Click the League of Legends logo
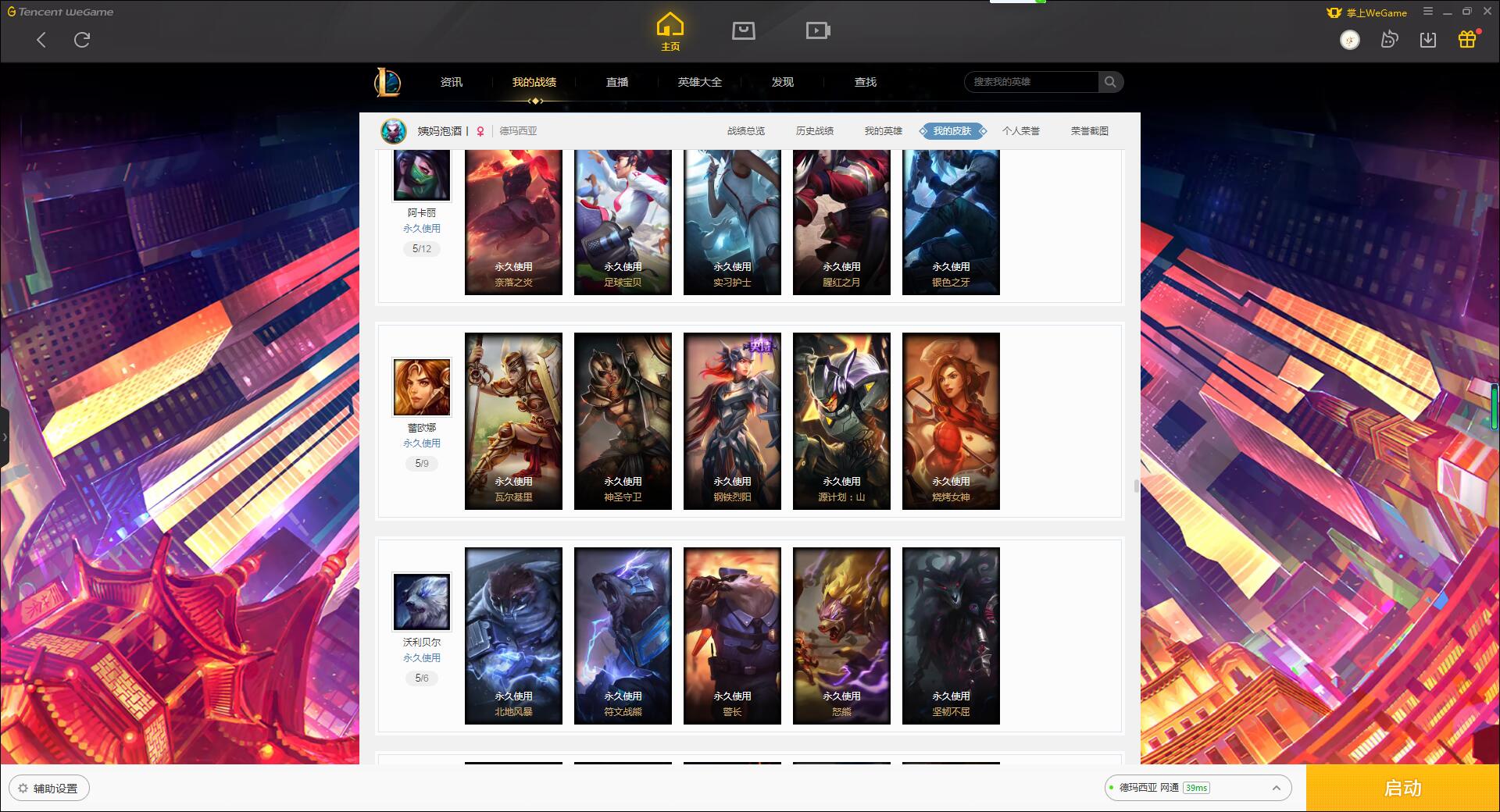This screenshot has height=812, width=1500. (387, 82)
